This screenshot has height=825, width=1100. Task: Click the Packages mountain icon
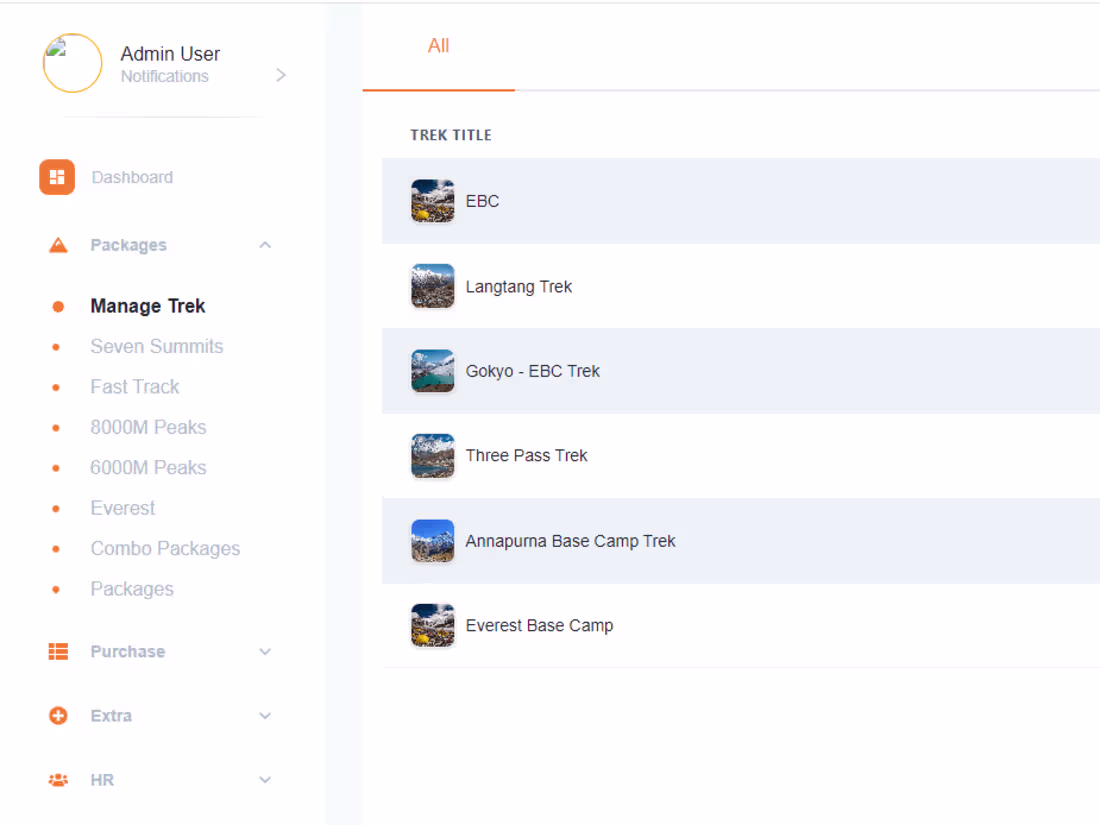point(58,245)
